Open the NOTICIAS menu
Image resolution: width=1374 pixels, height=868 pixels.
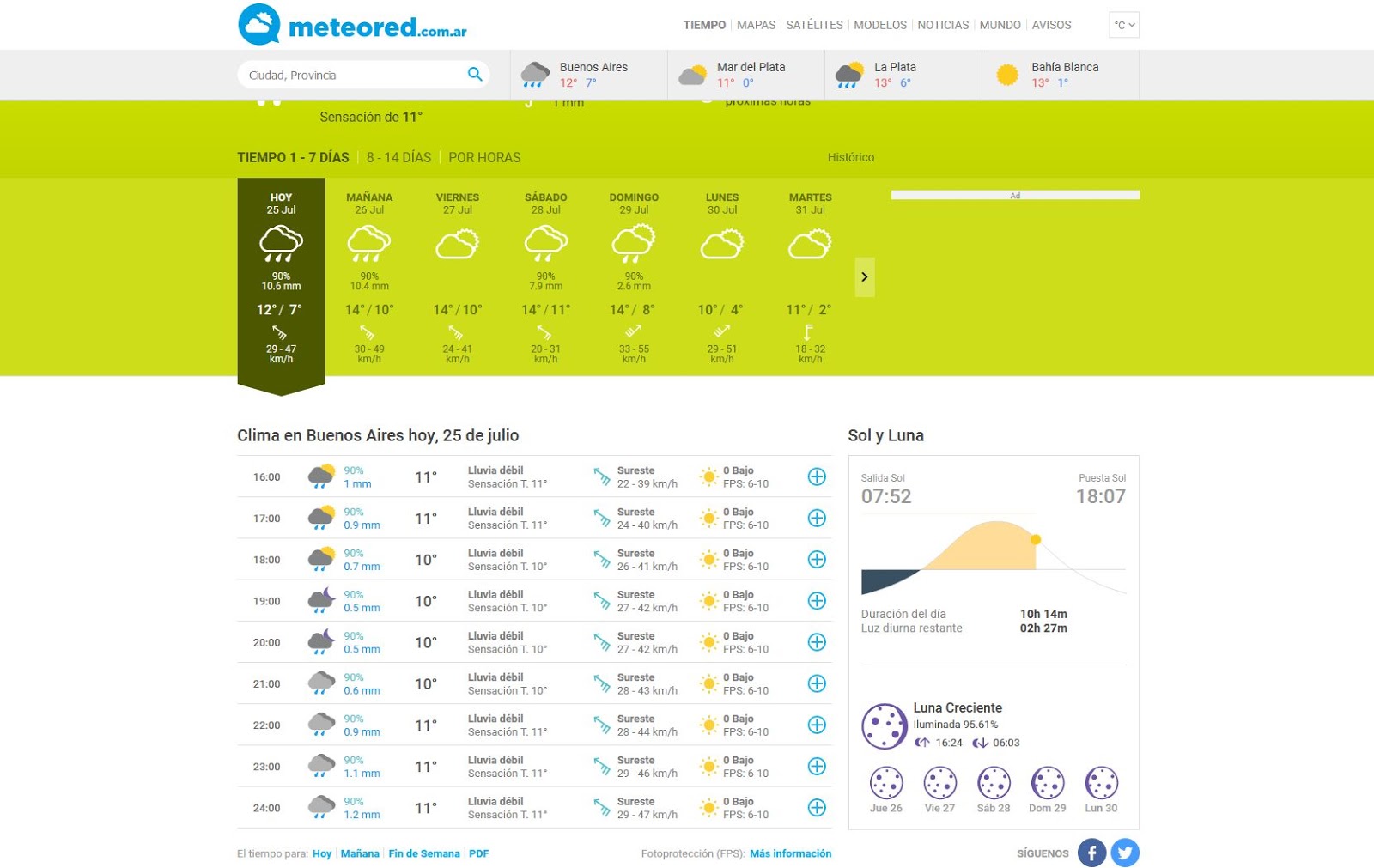tap(943, 25)
